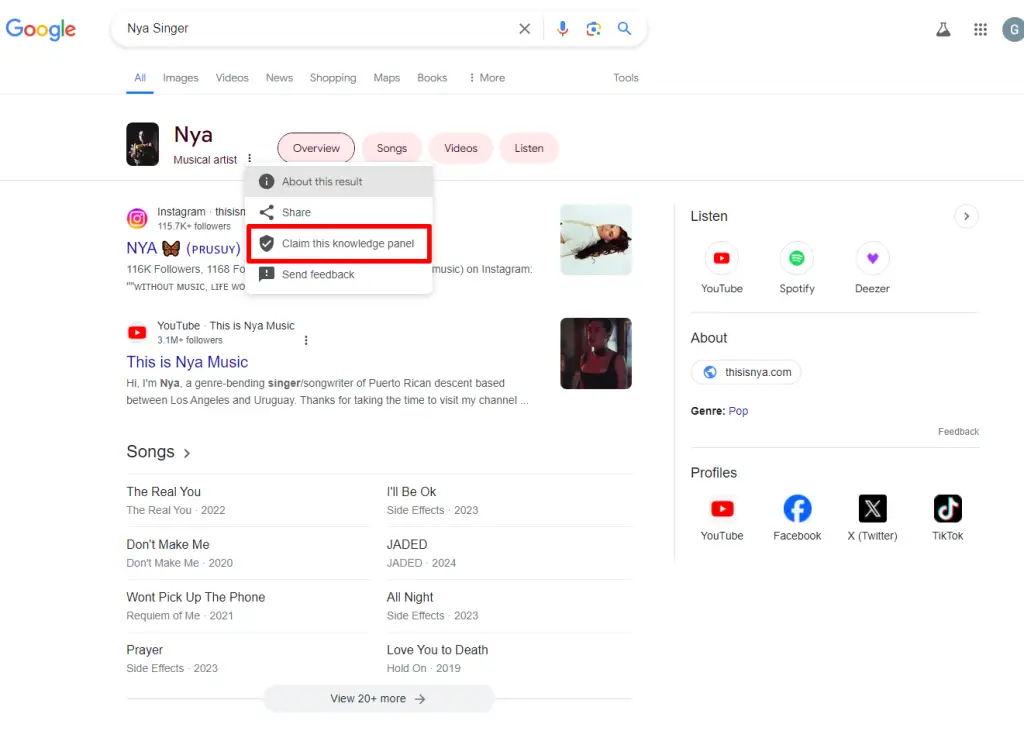Viewport: 1024px width, 731px height.
Task: Expand the Songs section heading arrow
Action: tap(187, 453)
